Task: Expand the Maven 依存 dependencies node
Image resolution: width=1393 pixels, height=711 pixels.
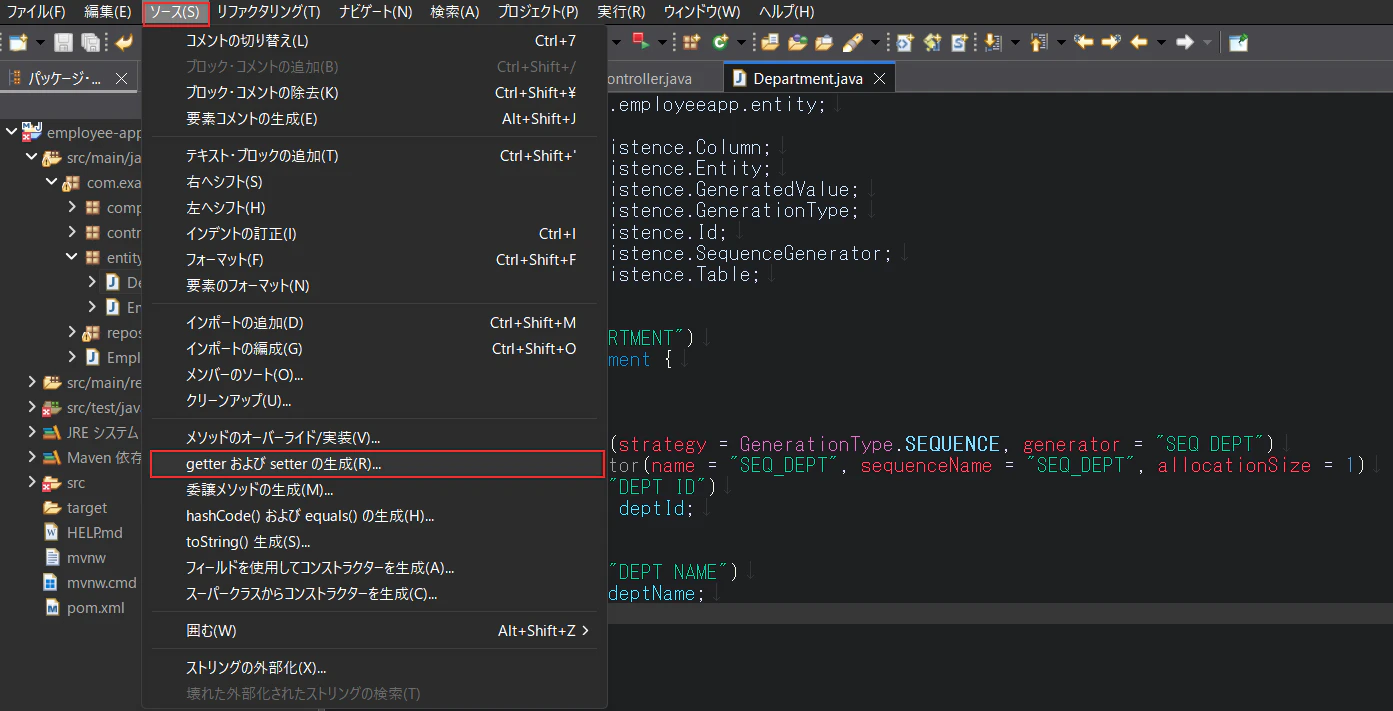Action: (x=31, y=458)
